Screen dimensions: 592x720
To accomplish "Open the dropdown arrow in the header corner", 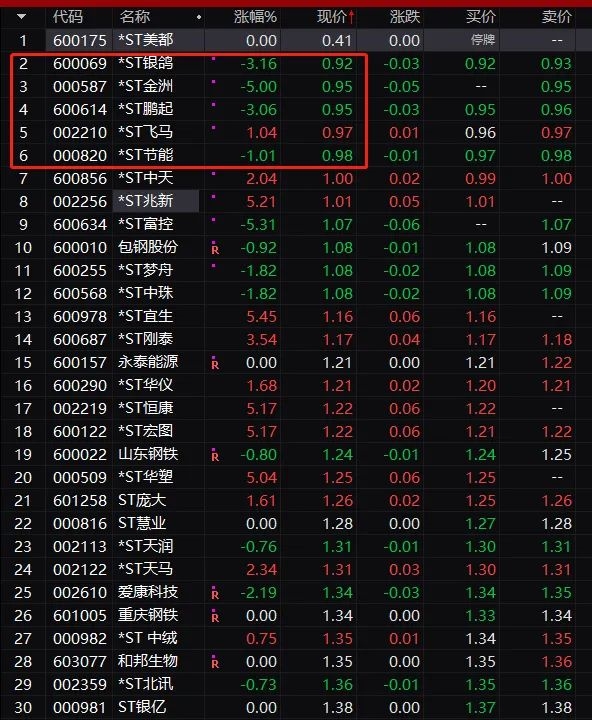I will coord(21,17).
